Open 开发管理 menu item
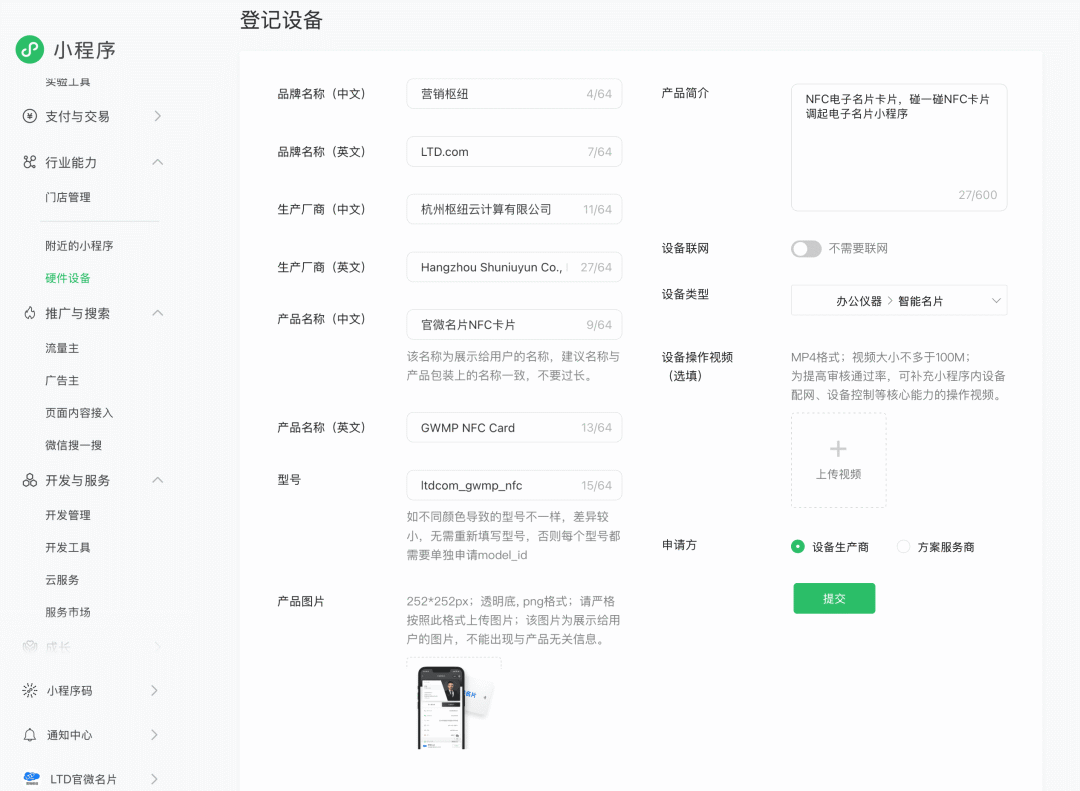This screenshot has height=791, width=1080. (x=68, y=515)
